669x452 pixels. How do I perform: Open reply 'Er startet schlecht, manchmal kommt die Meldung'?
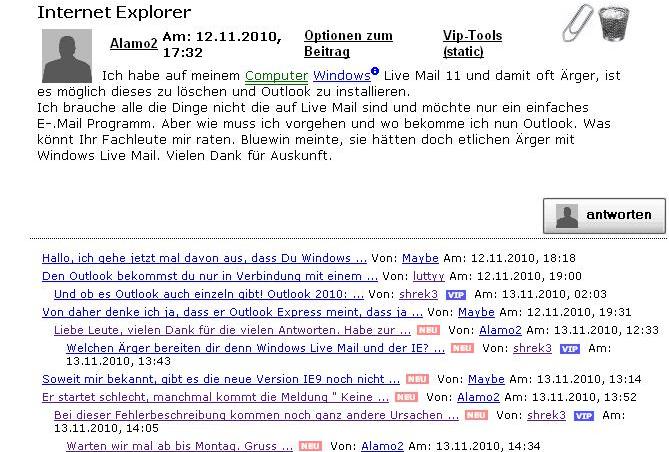[215, 397]
